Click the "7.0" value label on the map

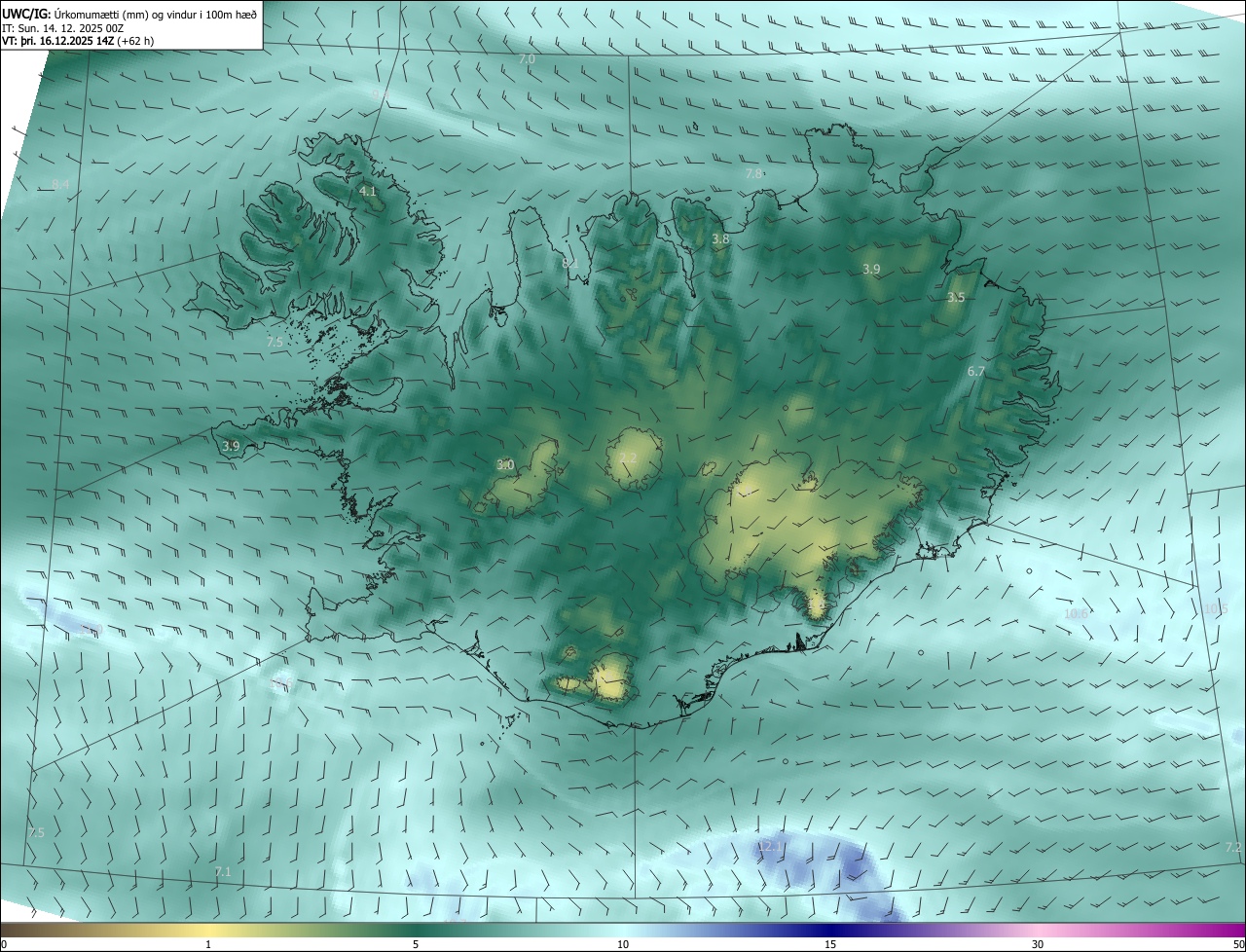coord(527,59)
